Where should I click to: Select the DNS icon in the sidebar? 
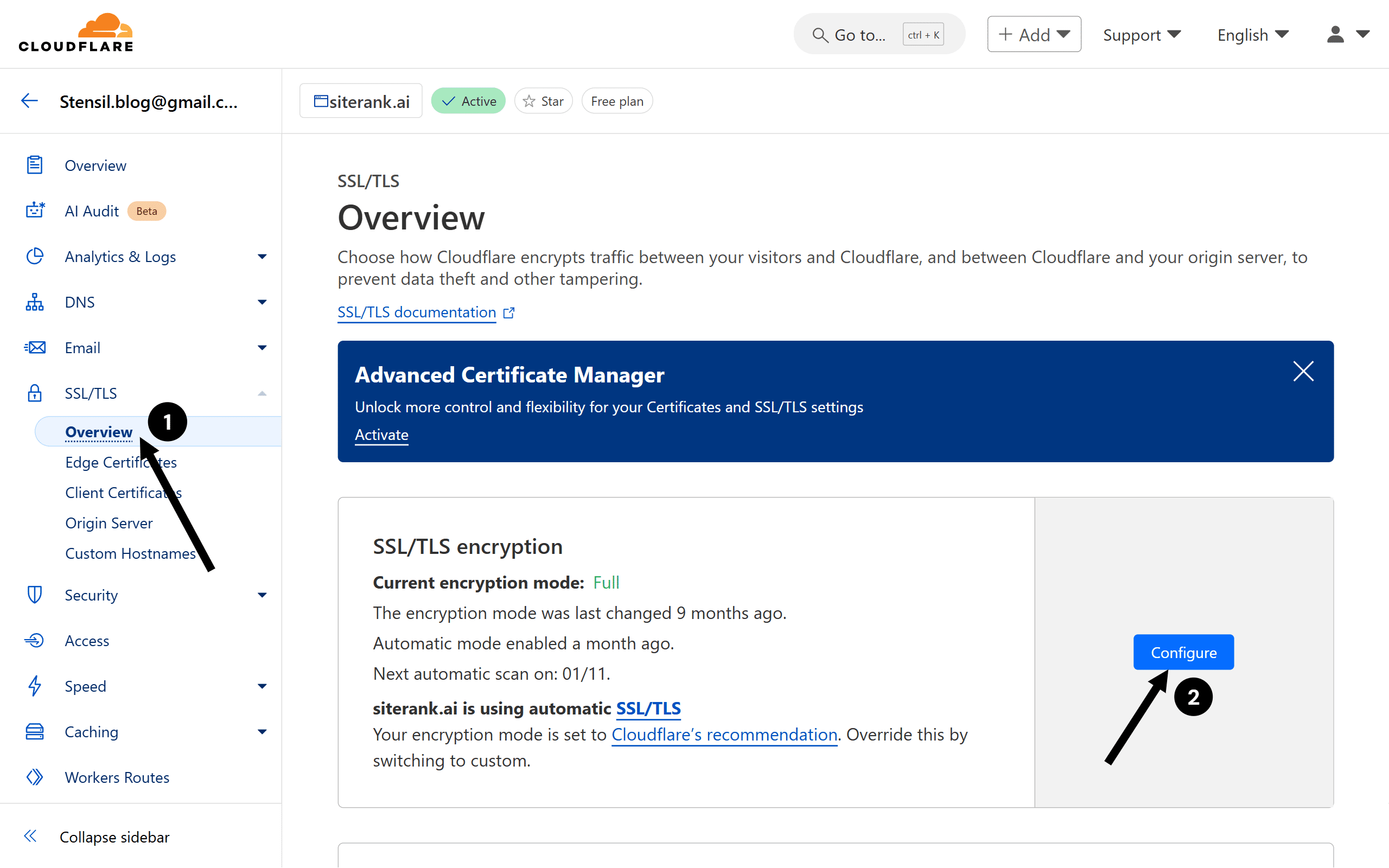pos(34,302)
